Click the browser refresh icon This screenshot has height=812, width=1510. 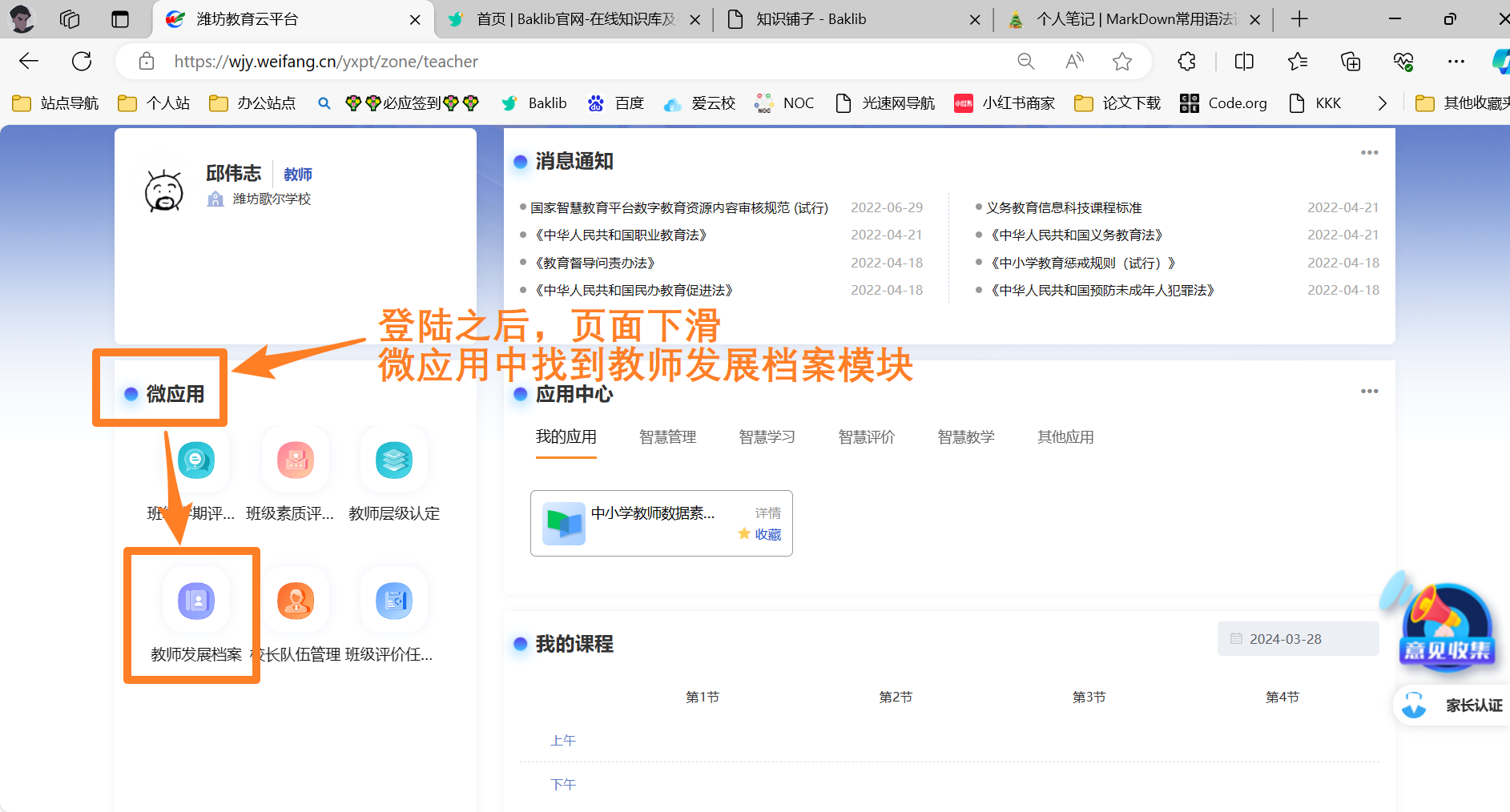82,62
